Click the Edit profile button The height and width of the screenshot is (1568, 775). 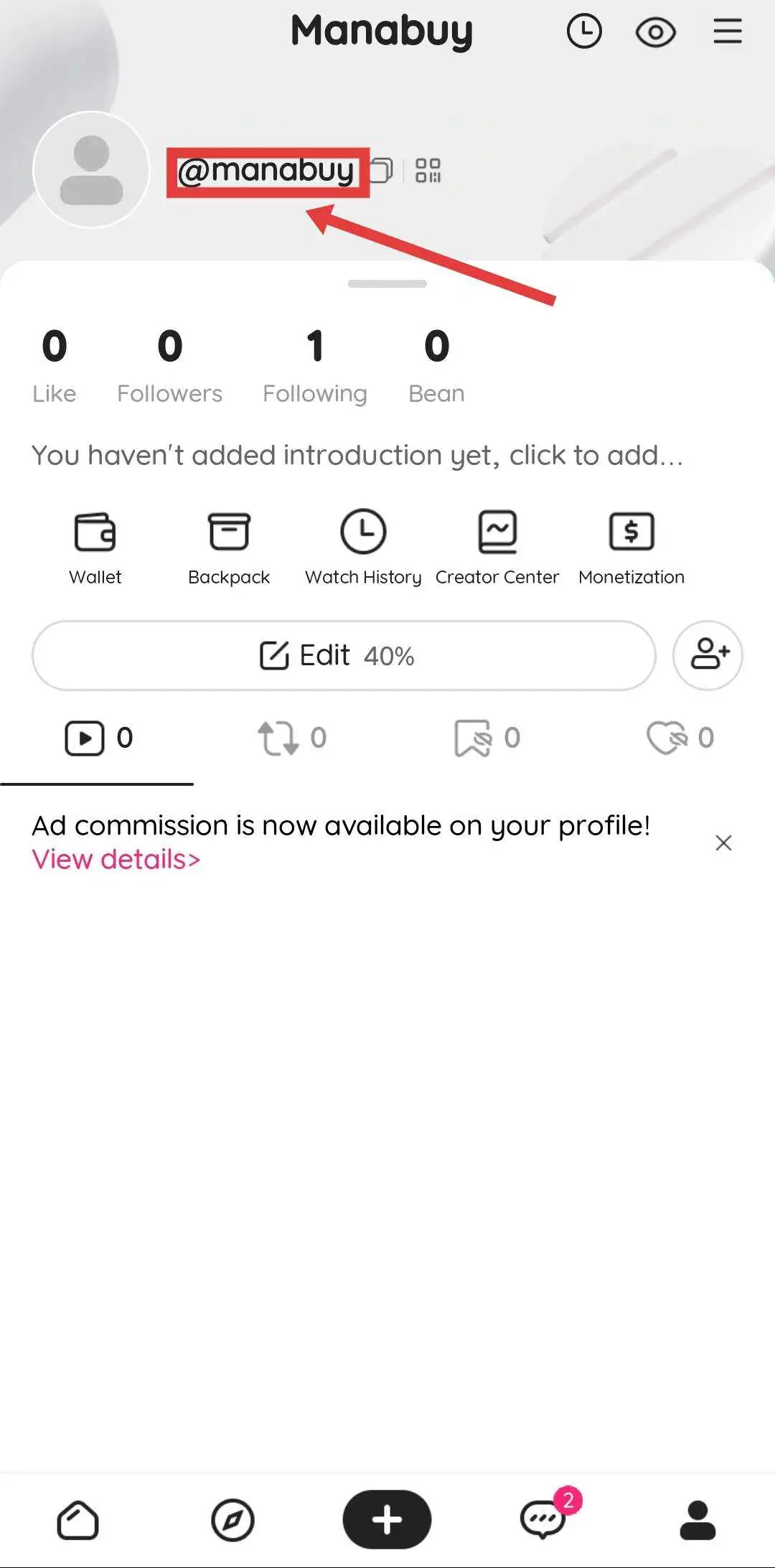point(344,655)
